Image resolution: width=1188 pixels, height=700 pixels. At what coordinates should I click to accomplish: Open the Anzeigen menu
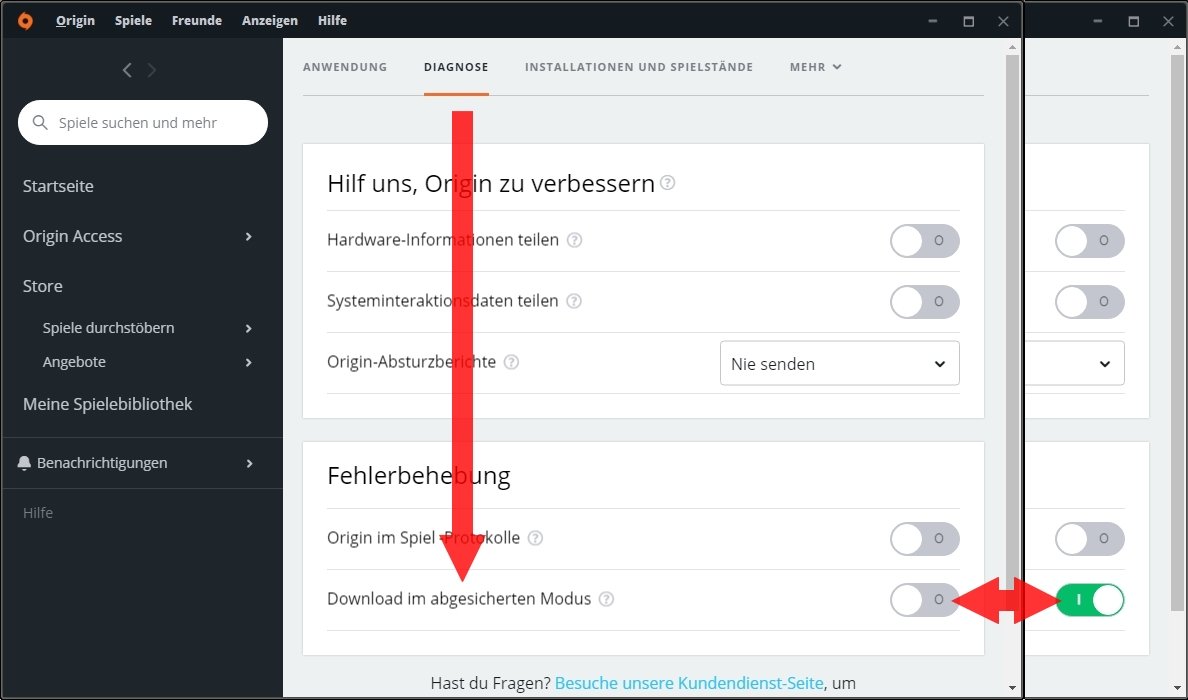[270, 20]
